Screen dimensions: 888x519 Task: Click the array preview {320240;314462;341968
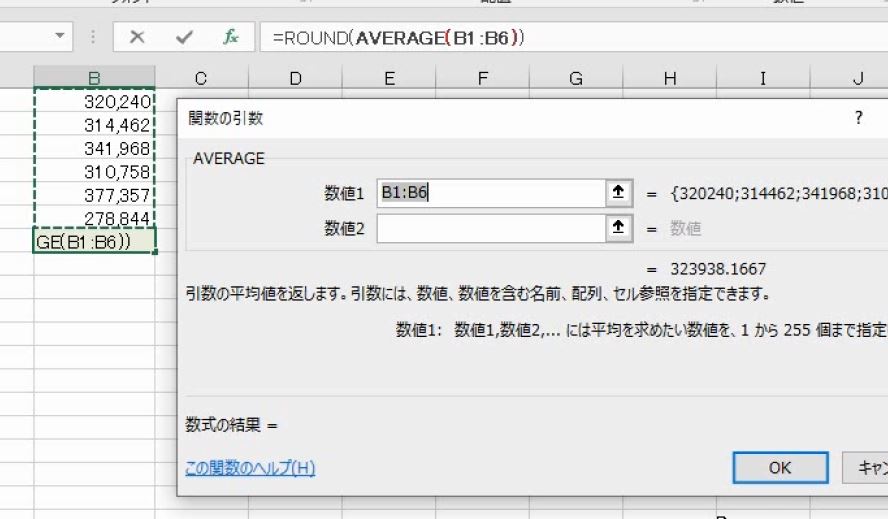click(779, 193)
